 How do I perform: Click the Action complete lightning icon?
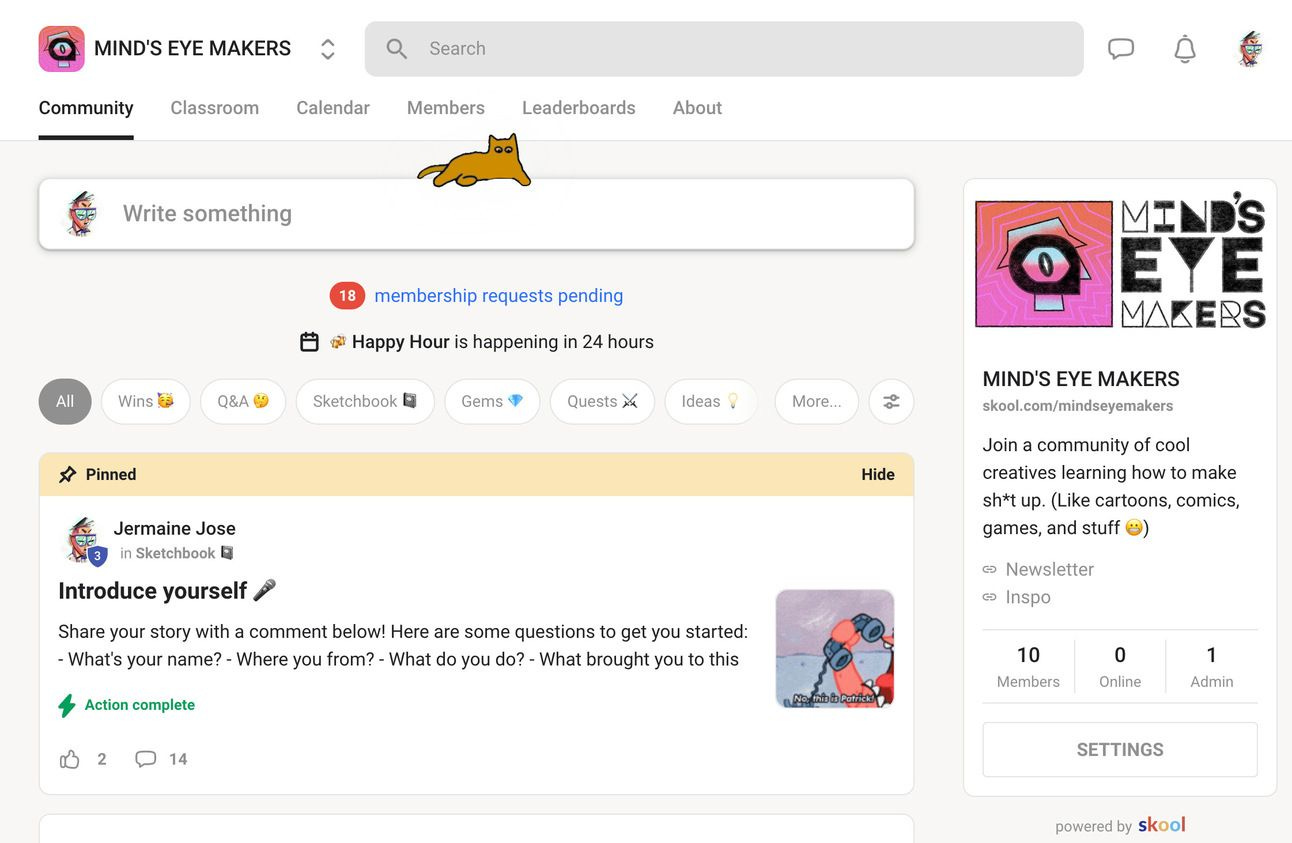pyautogui.click(x=67, y=706)
